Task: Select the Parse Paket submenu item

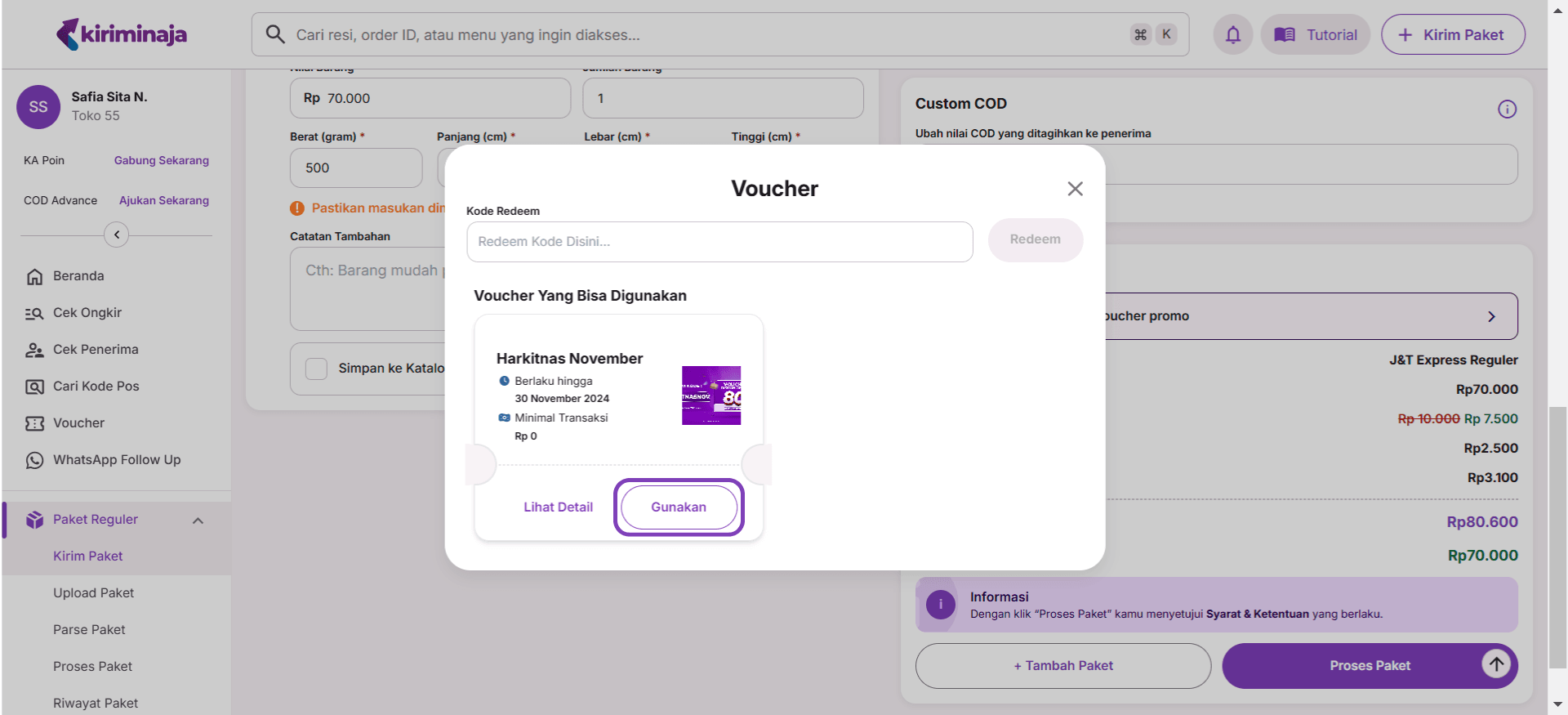Action: point(89,630)
